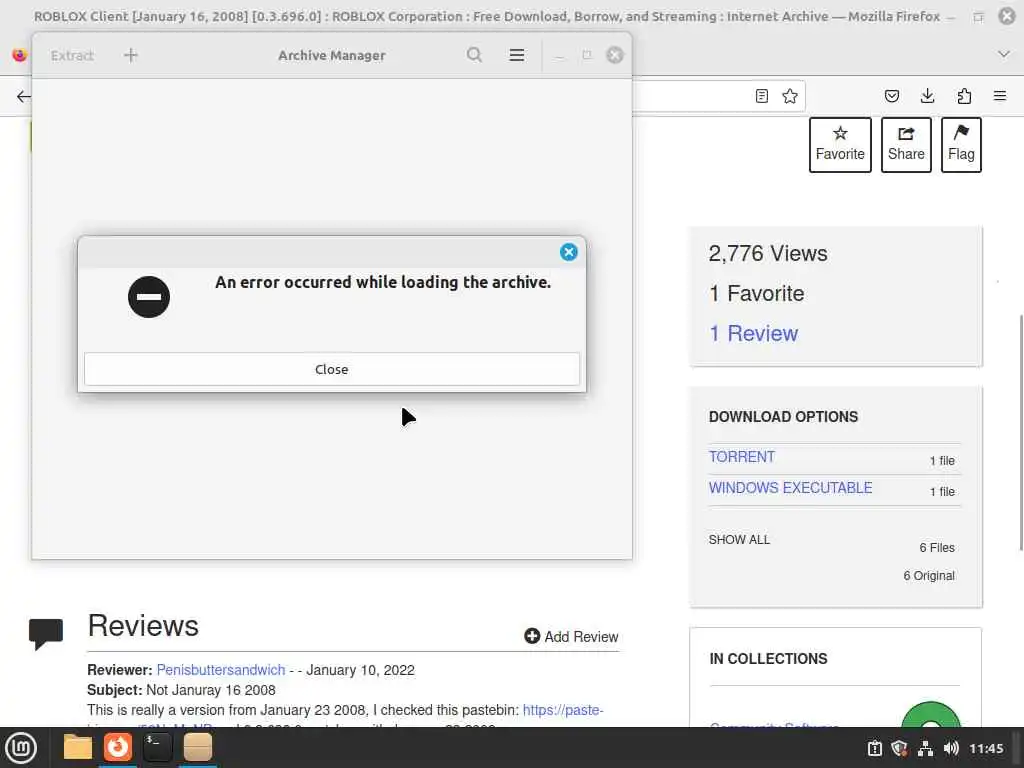Image resolution: width=1024 pixels, height=768 pixels.
Task: Open Files from the taskbar
Action: pos(78,747)
